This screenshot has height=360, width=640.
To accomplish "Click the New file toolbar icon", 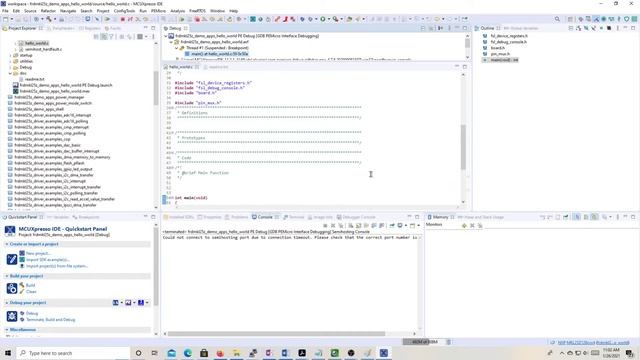I will (6, 19).
